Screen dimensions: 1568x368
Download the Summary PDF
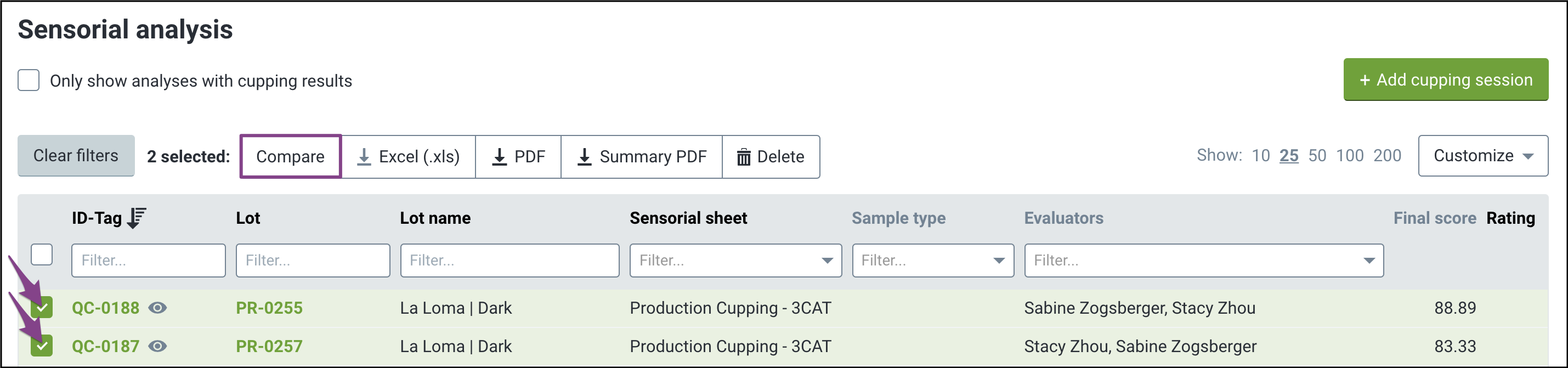pos(642,157)
